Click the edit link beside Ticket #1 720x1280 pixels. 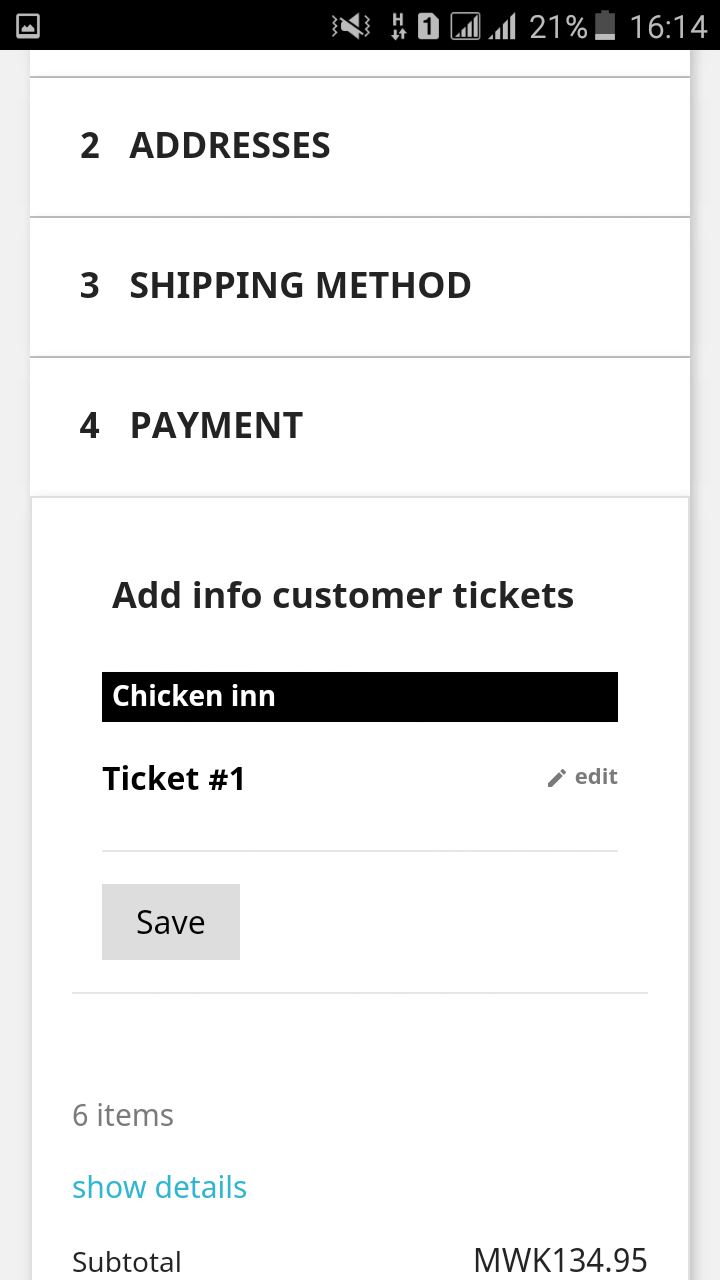(596, 777)
